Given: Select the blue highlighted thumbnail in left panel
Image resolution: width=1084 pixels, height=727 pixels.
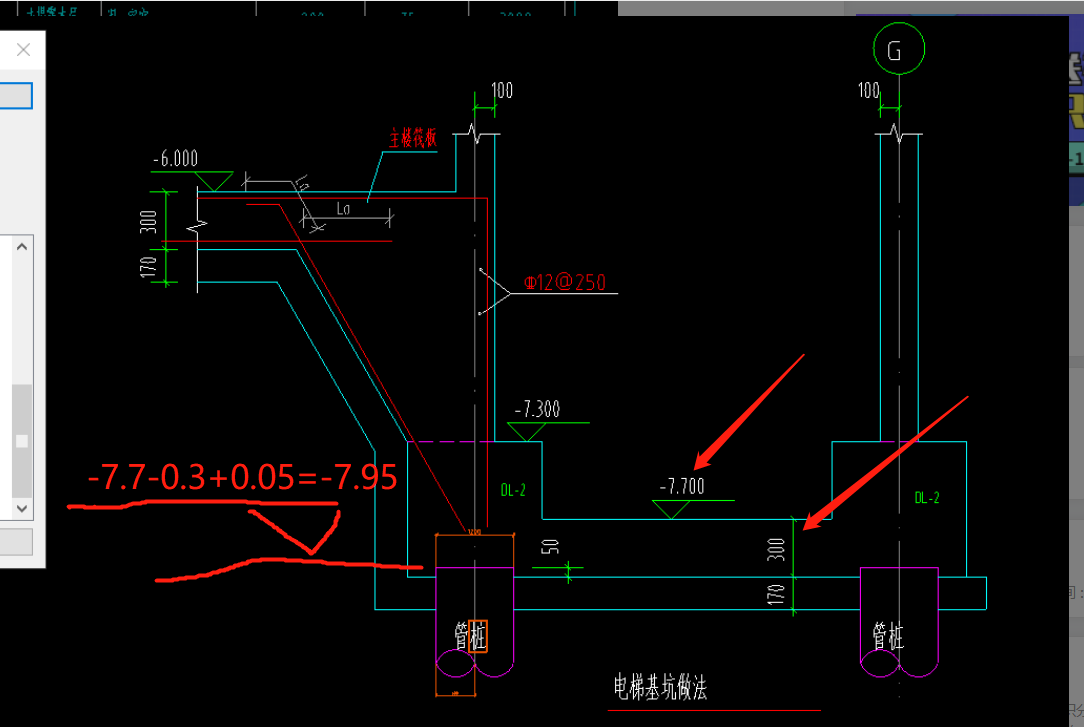Looking at the screenshot, I should pyautogui.click(x=15, y=96).
